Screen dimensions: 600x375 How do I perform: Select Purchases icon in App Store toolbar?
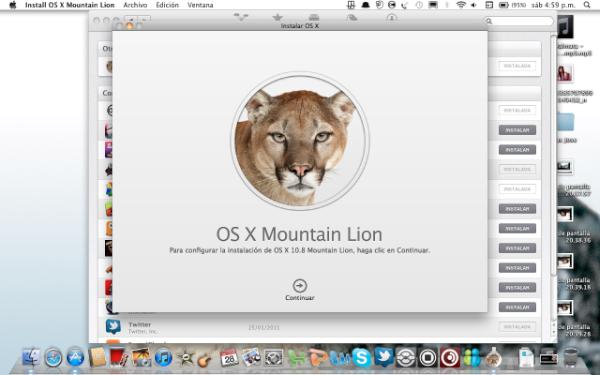[352, 17]
